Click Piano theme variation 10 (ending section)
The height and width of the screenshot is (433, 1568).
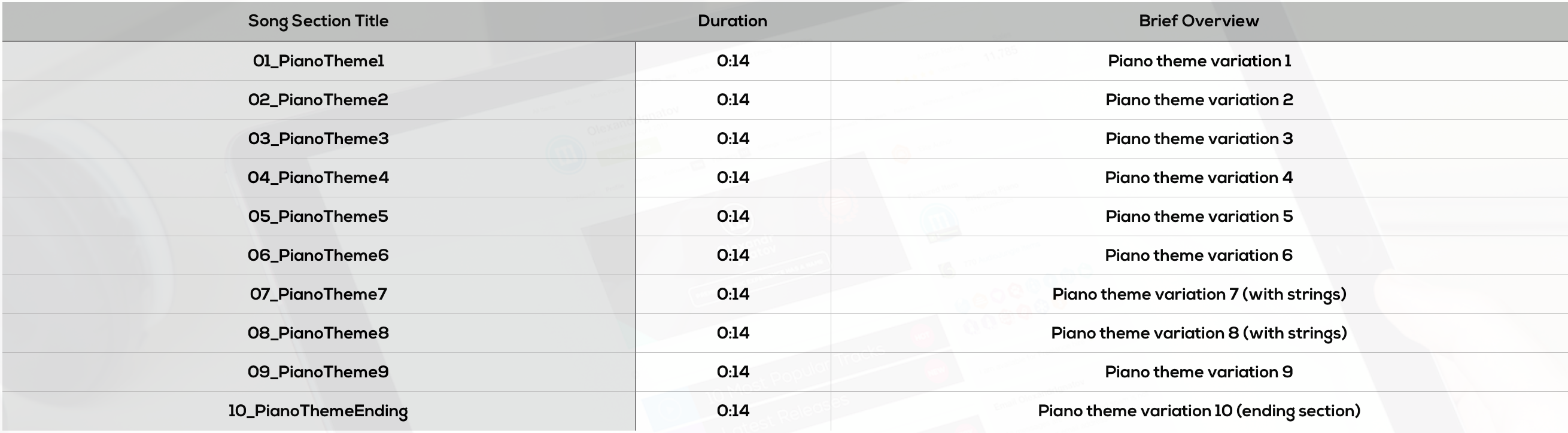tap(1199, 411)
